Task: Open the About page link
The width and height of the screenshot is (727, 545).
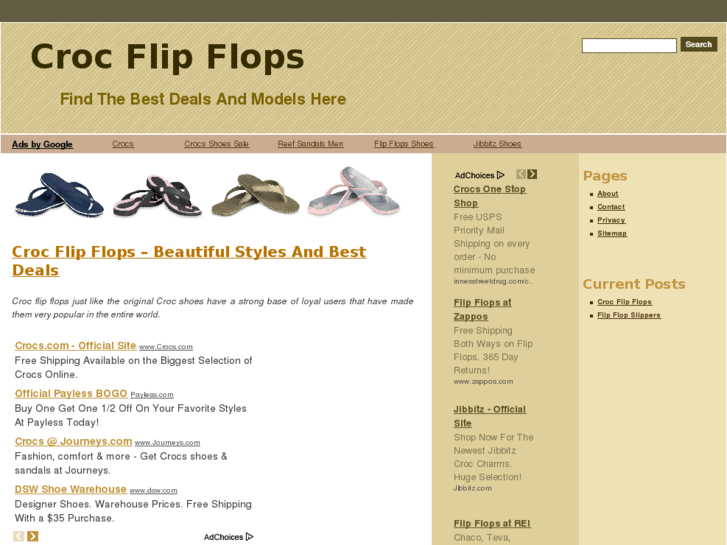Action: pos(607,194)
